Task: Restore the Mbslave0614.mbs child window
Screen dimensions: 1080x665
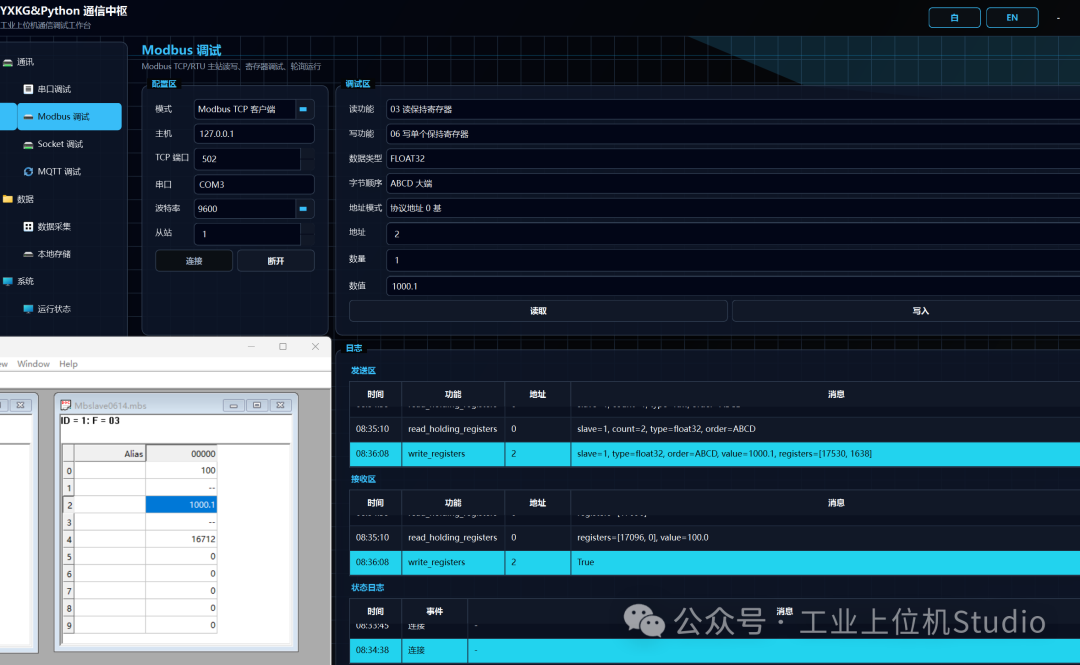Action: tap(257, 405)
